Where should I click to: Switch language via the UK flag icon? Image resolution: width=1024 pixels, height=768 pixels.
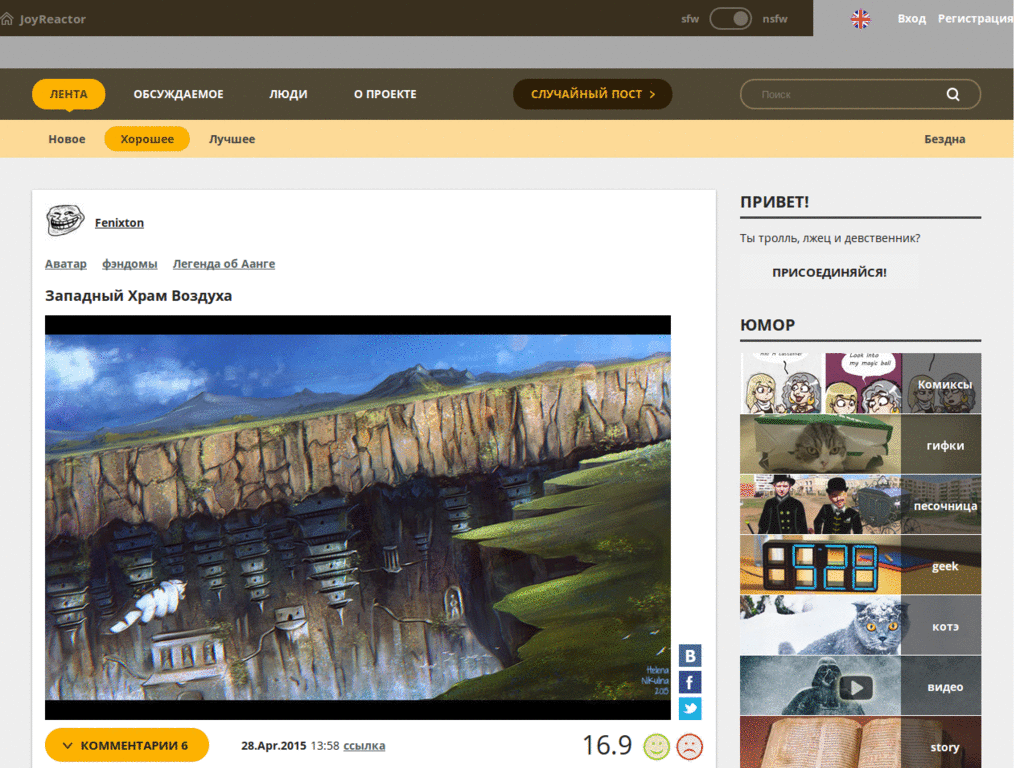(x=860, y=19)
